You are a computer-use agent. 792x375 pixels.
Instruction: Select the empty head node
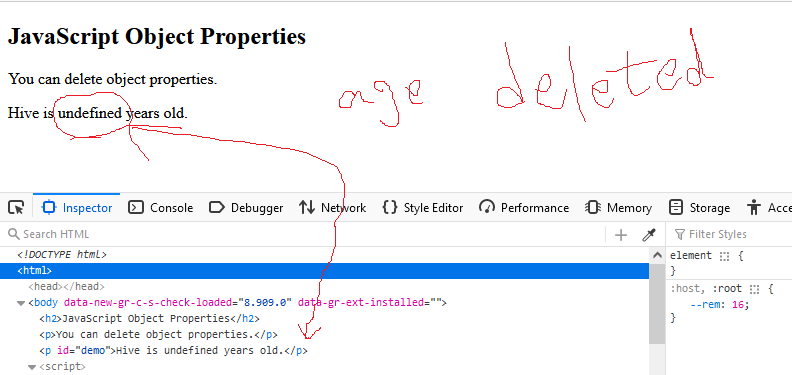(66, 287)
